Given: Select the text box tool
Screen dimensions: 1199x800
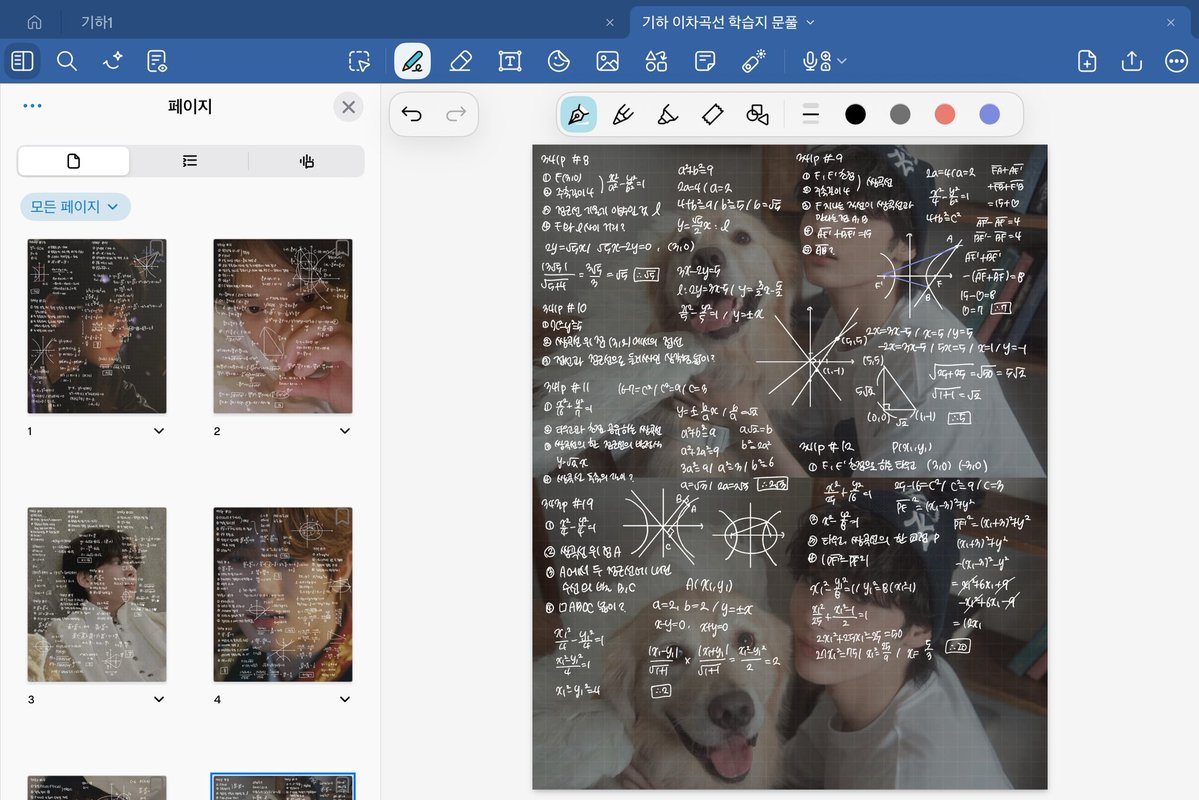Looking at the screenshot, I should (509, 61).
